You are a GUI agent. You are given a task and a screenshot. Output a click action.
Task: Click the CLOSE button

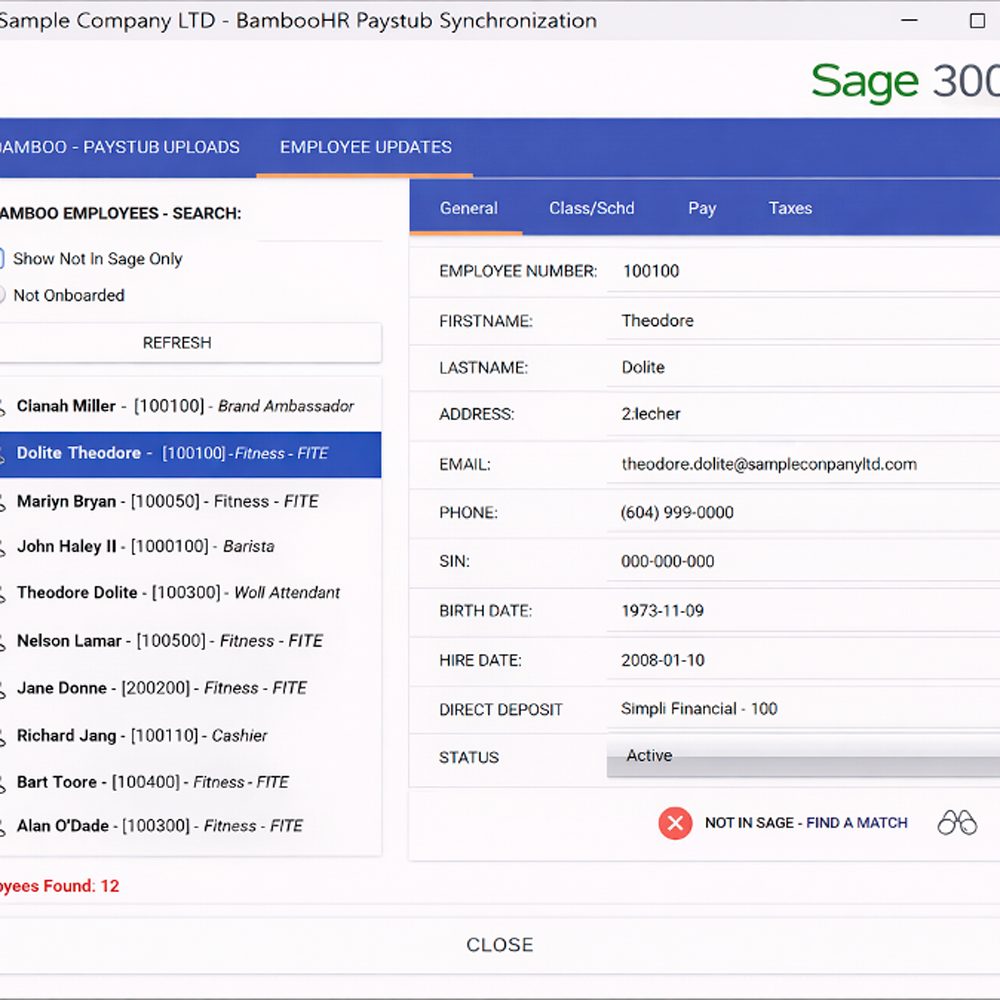499,945
